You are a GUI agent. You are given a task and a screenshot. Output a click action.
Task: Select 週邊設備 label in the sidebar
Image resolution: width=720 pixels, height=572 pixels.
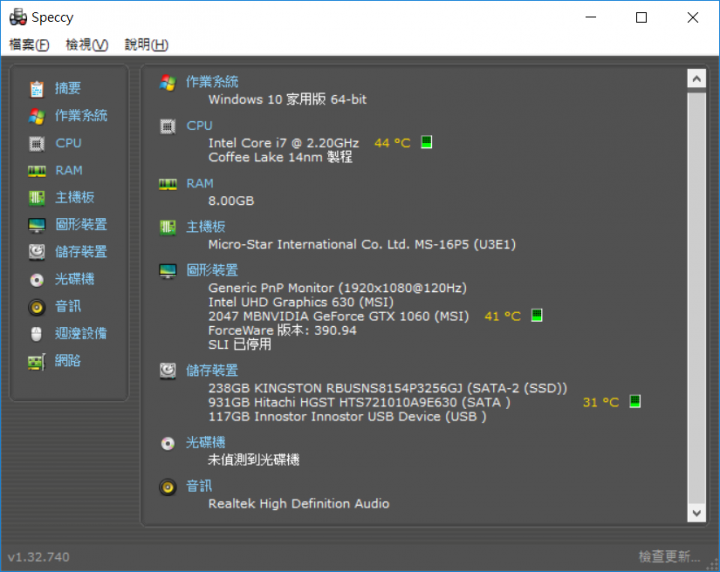click(81, 333)
